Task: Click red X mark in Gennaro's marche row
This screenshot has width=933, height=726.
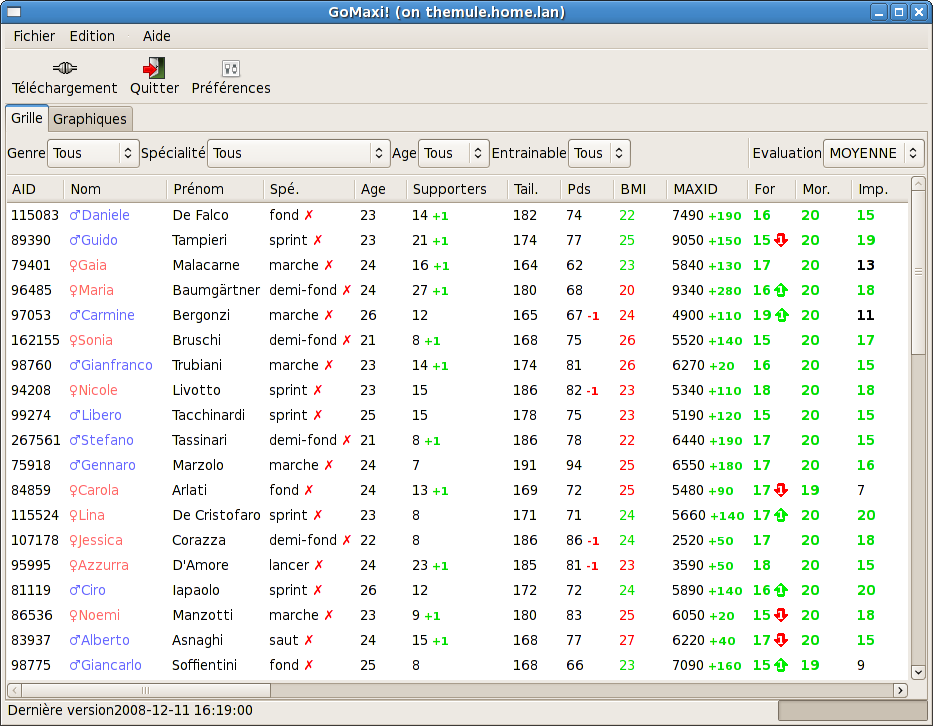Action: tap(329, 465)
